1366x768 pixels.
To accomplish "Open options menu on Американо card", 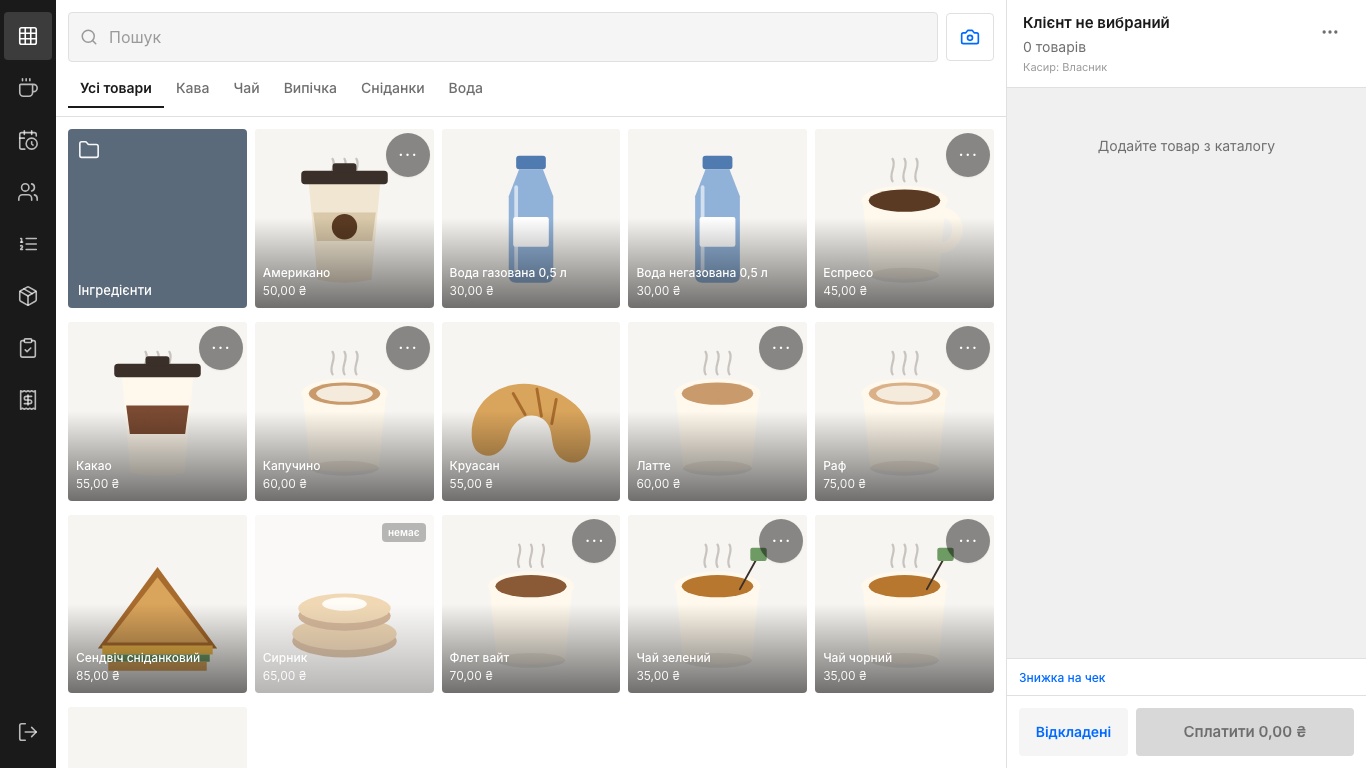I will pos(408,155).
